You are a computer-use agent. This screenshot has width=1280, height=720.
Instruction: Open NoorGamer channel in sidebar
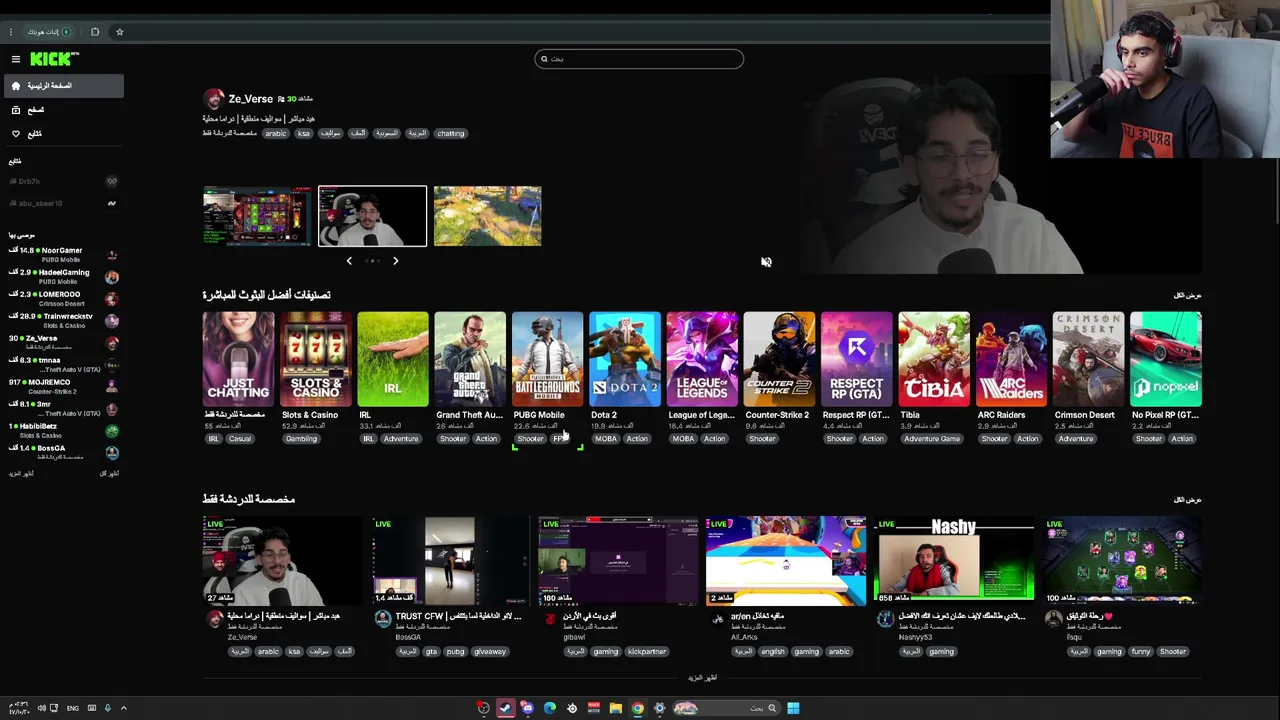[x=62, y=255]
